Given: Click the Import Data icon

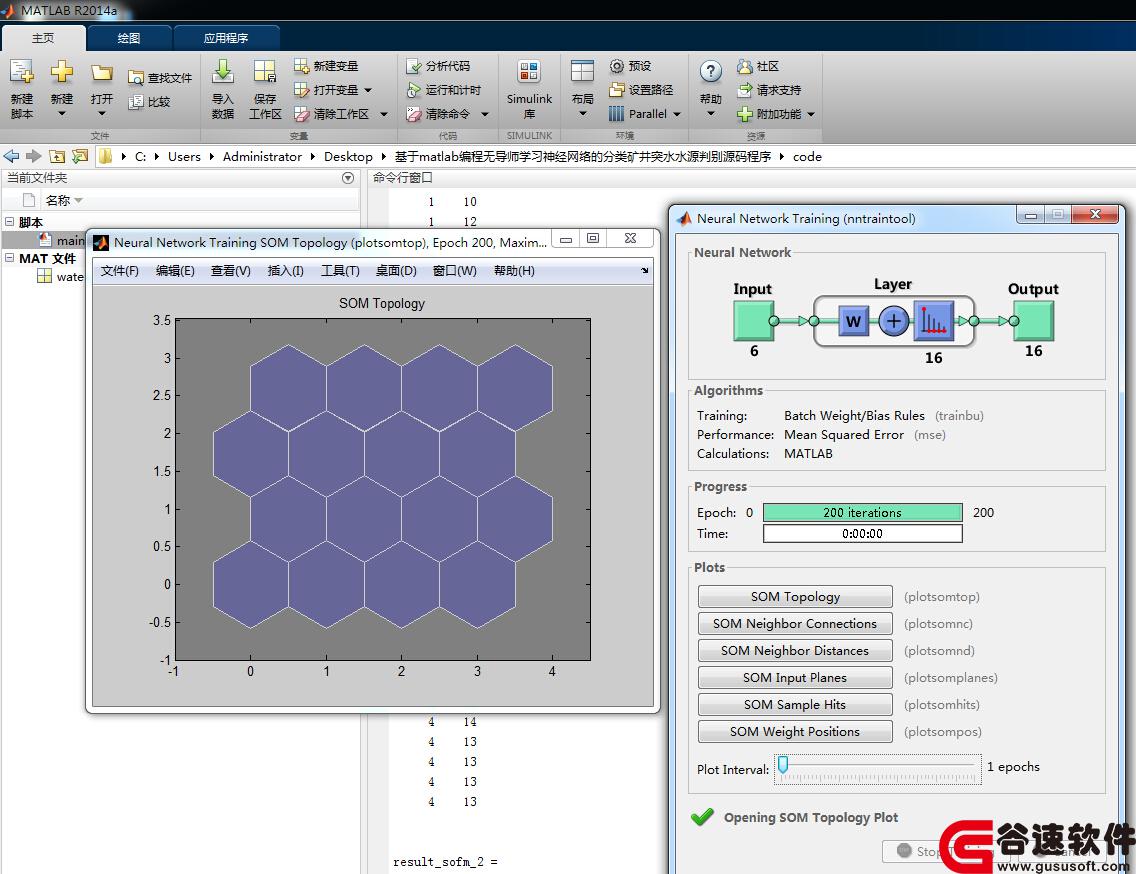Looking at the screenshot, I should pyautogui.click(x=222, y=72).
